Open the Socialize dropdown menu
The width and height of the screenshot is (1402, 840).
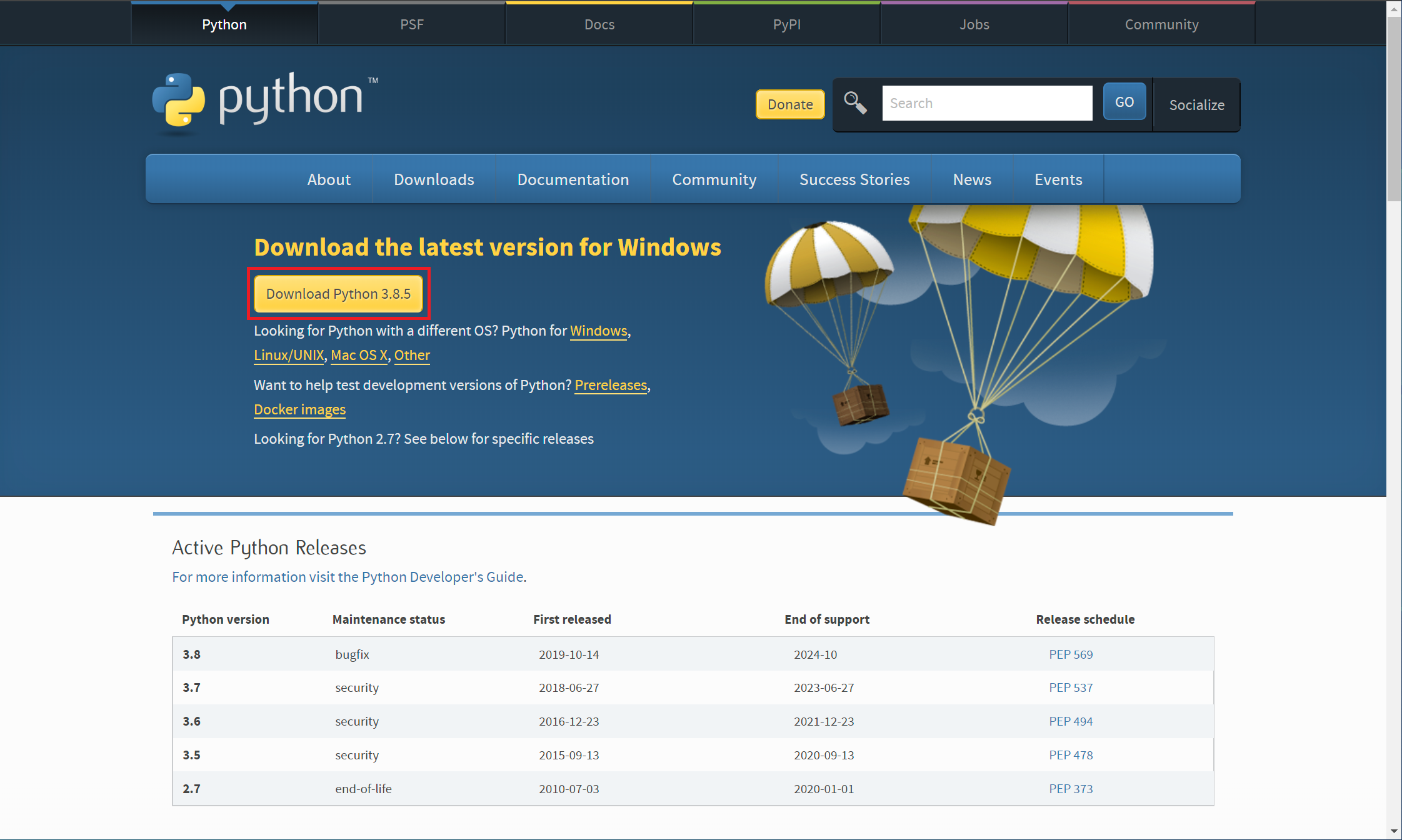1196,105
